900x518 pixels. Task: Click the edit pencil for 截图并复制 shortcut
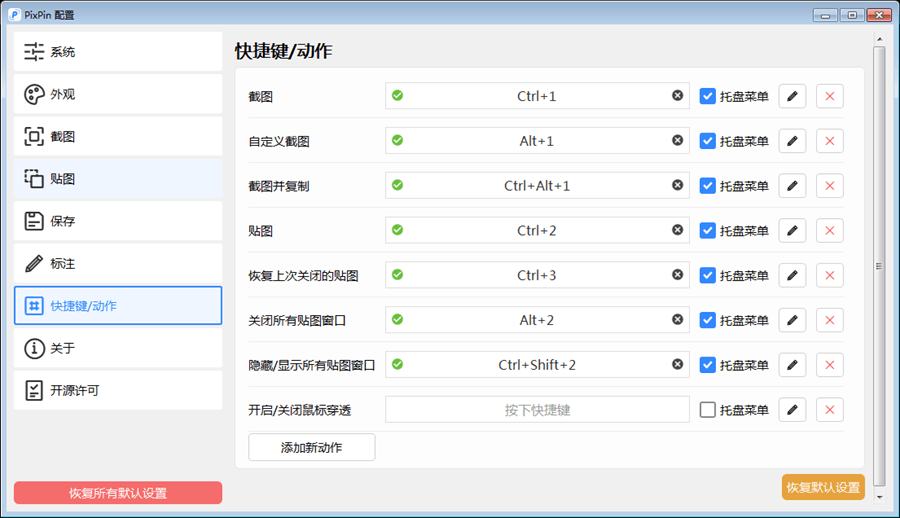click(x=792, y=185)
